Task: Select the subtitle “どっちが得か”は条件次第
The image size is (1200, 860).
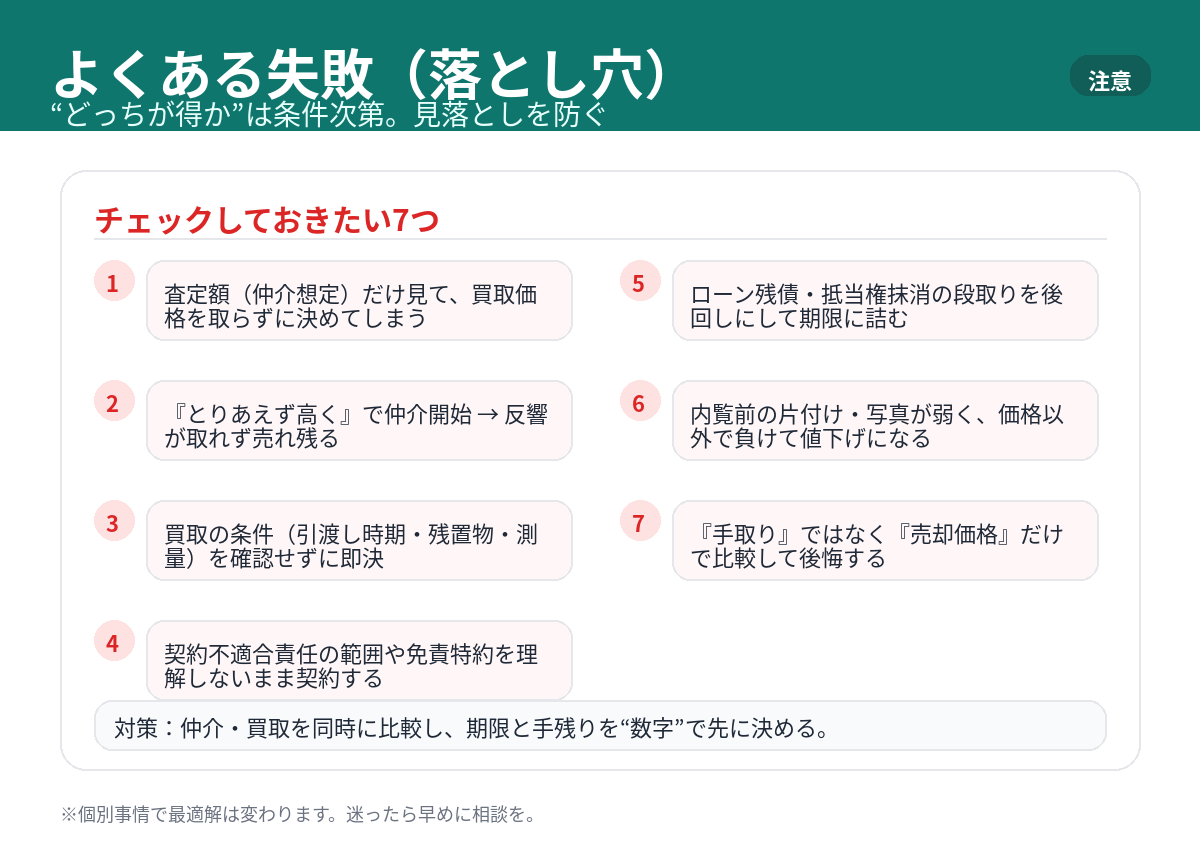Action: [329, 114]
